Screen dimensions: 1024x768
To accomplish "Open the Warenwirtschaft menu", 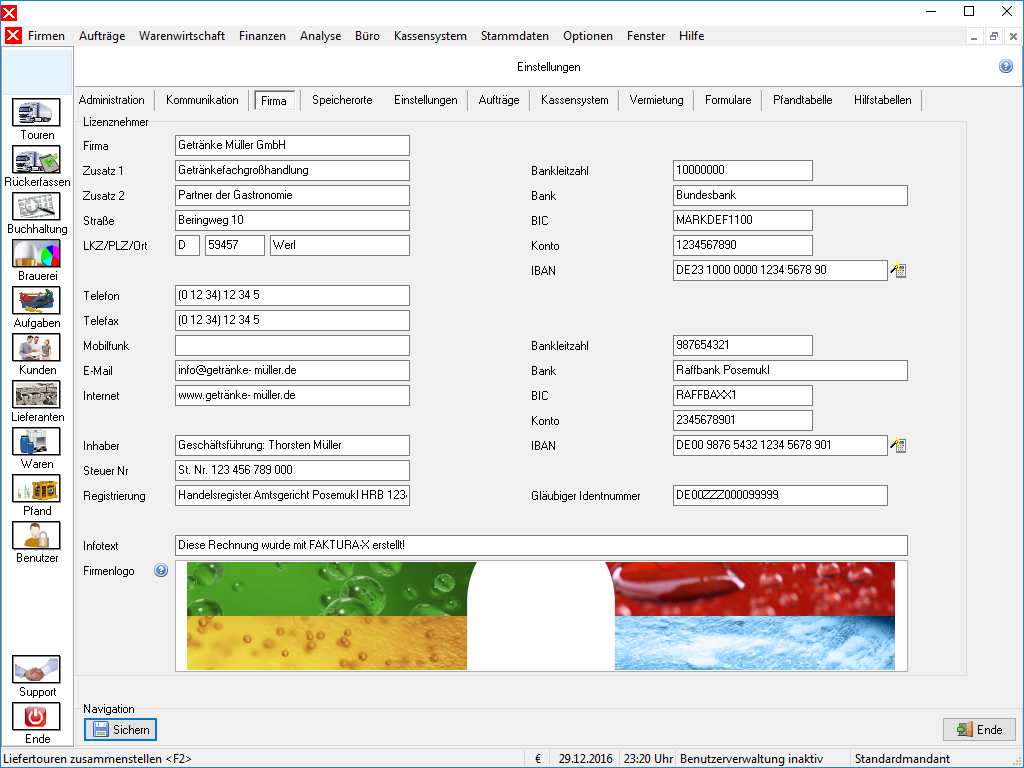I will 182,36.
